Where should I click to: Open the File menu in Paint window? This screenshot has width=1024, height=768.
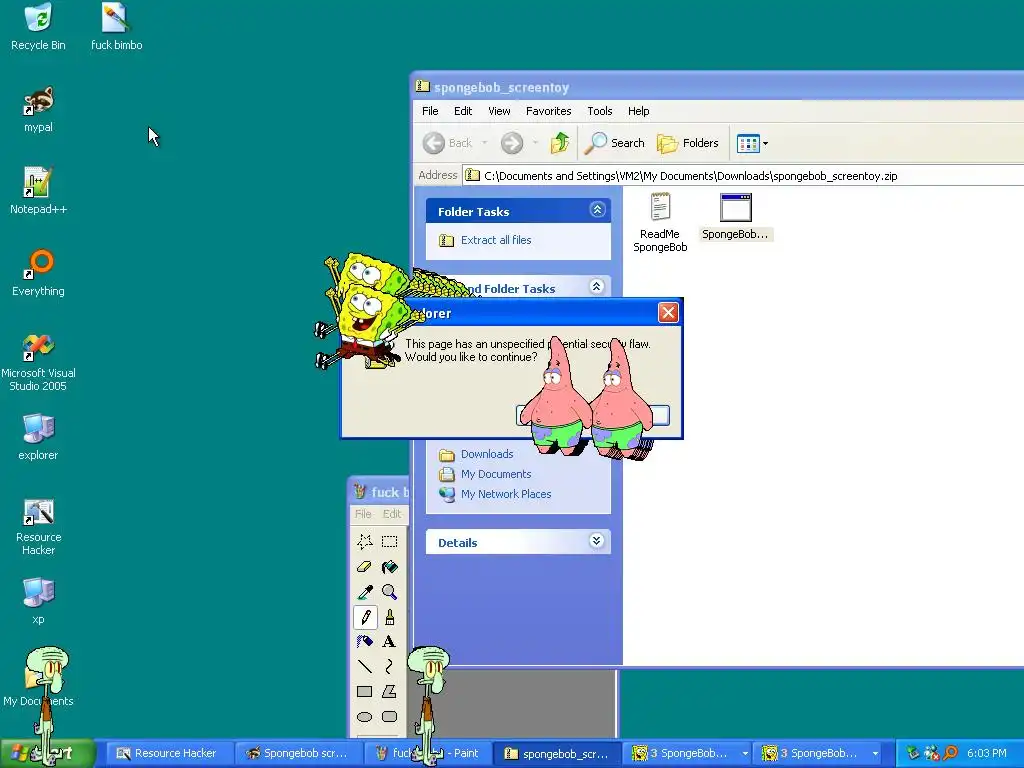click(362, 514)
